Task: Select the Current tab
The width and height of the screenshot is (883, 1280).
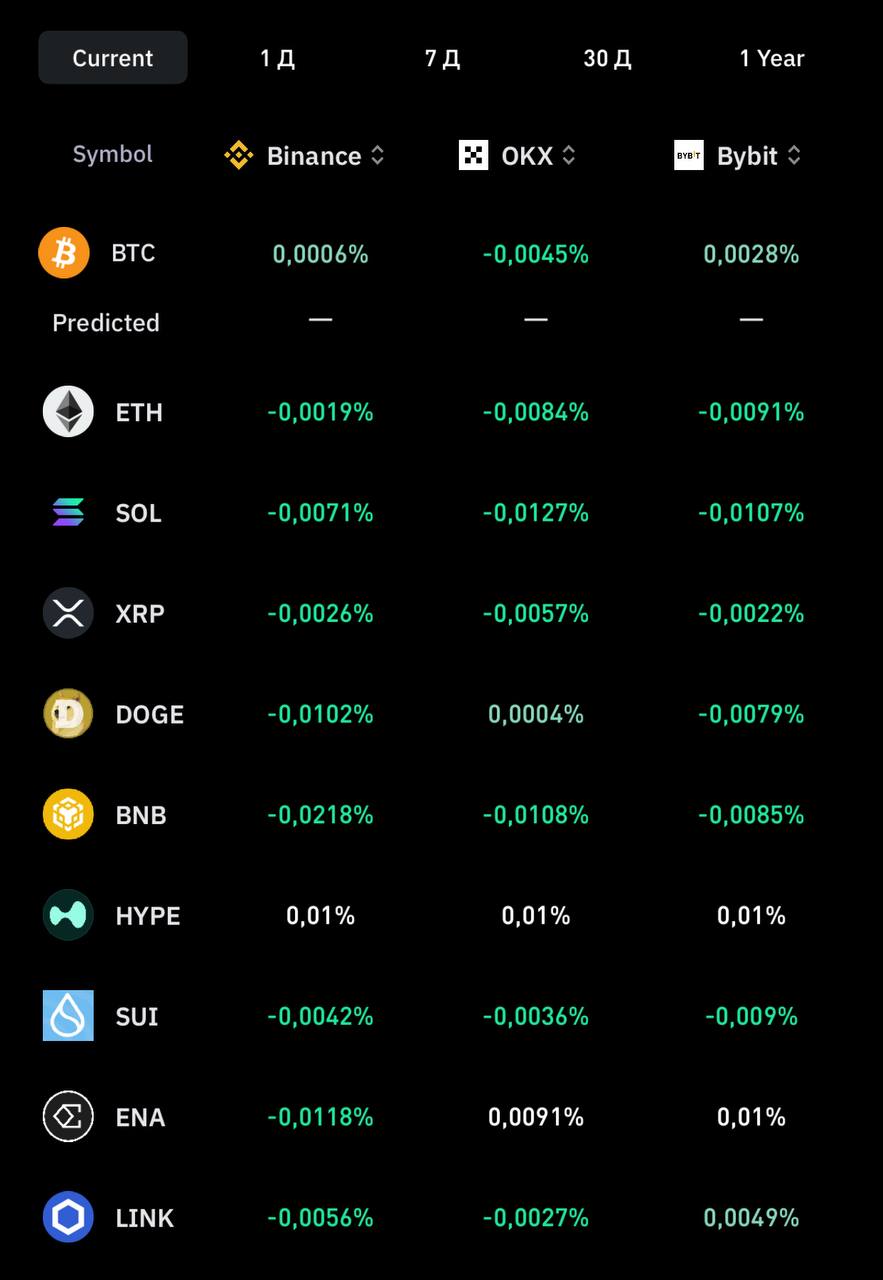Action: click(113, 58)
